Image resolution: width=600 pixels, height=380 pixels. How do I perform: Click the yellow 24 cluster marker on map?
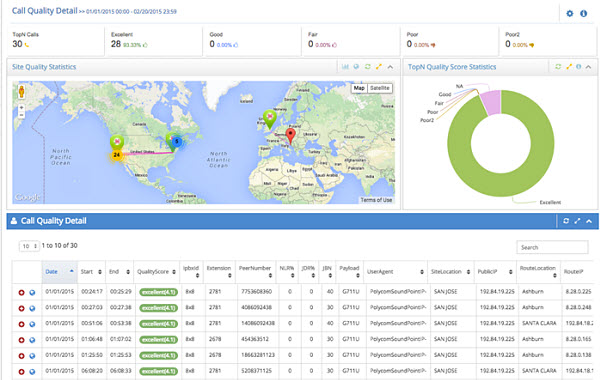click(x=117, y=155)
